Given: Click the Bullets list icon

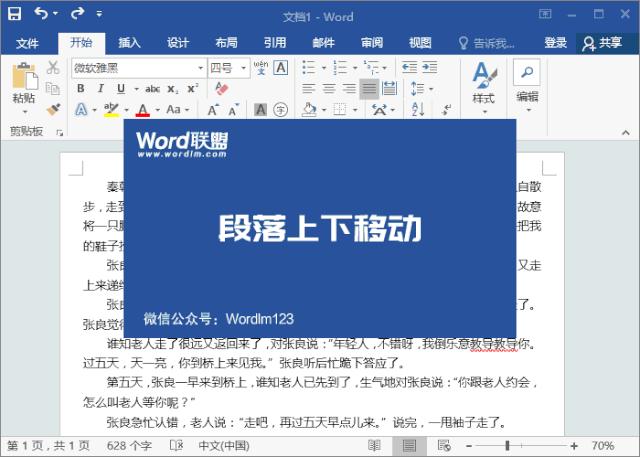Looking at the screenshot, I should [x=309, y=67].
